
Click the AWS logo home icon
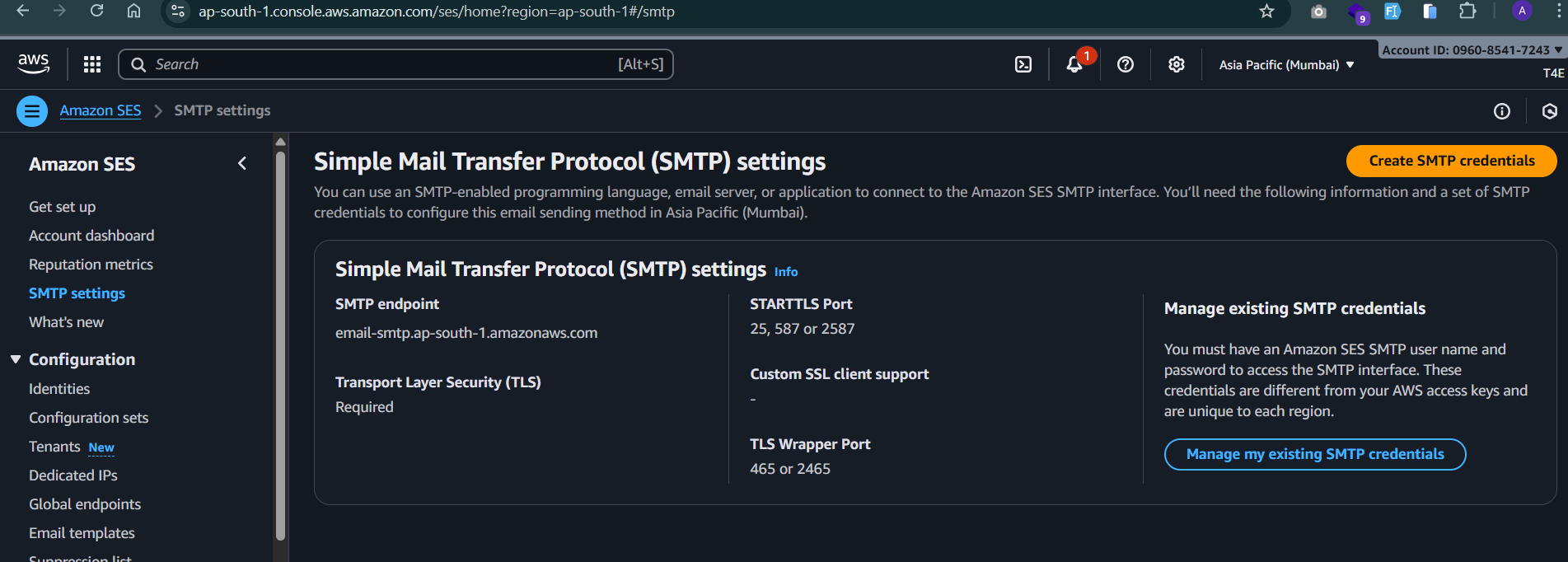[x=34, y=64]
